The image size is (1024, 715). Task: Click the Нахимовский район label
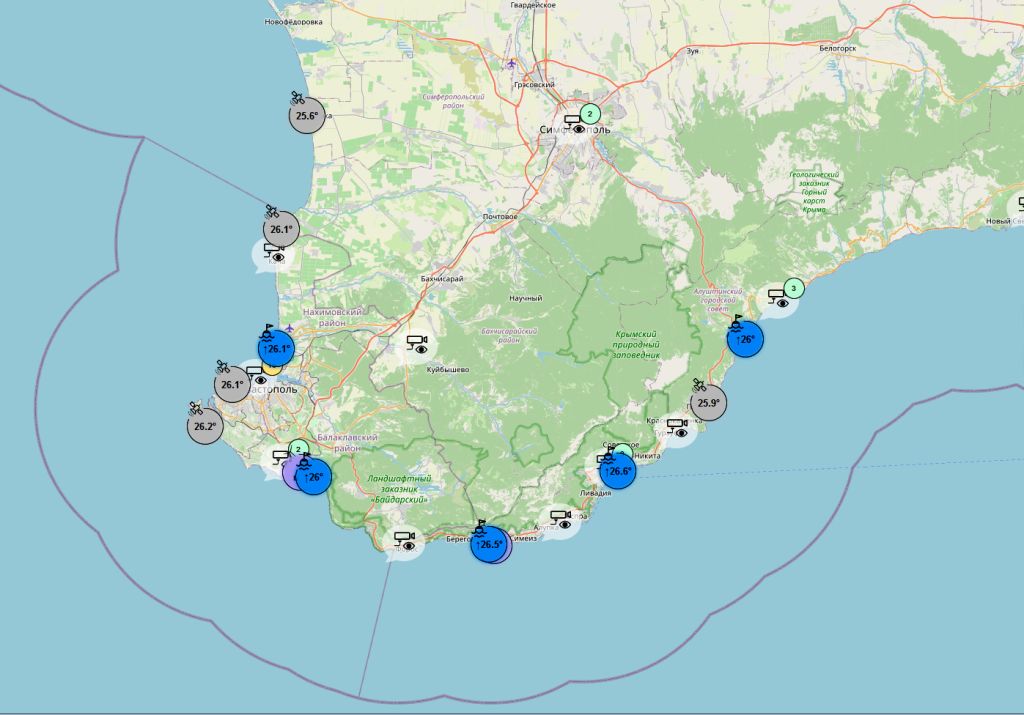[332, 317]
